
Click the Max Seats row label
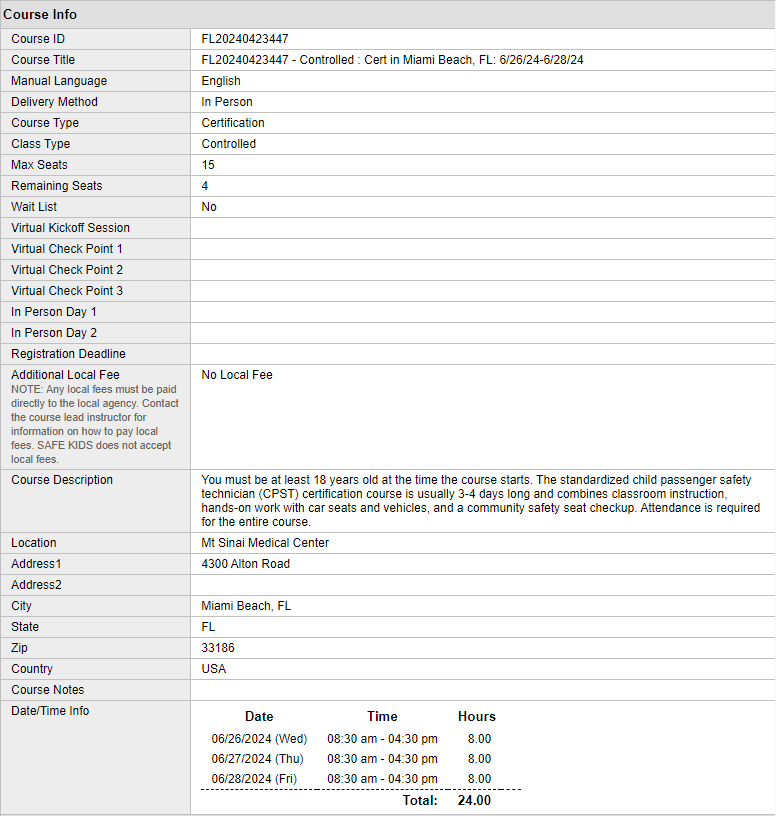(x=40, y=165)
